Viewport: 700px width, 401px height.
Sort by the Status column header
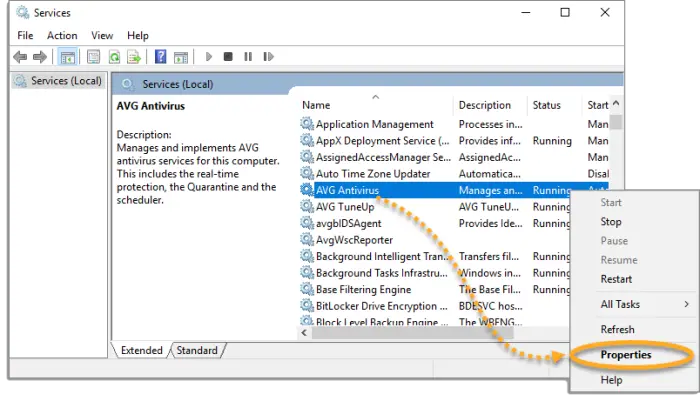pos(546,105)
